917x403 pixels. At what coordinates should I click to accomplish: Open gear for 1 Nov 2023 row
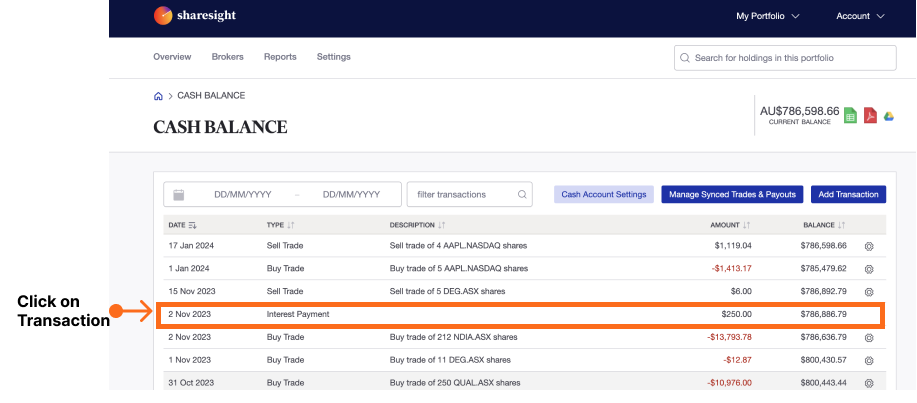coord(869,360)
